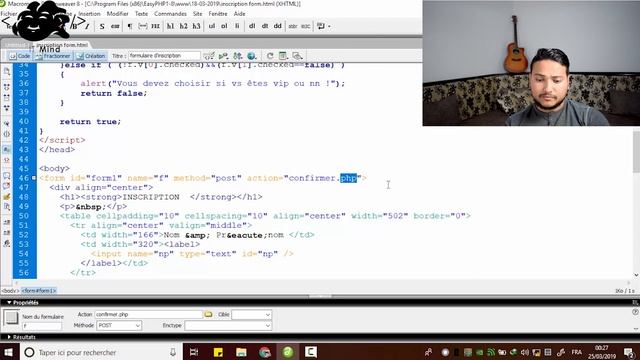Apply strikethrough with the S toolbar icon
This screenshot has height=360, width=640.
tap(102, 26)
